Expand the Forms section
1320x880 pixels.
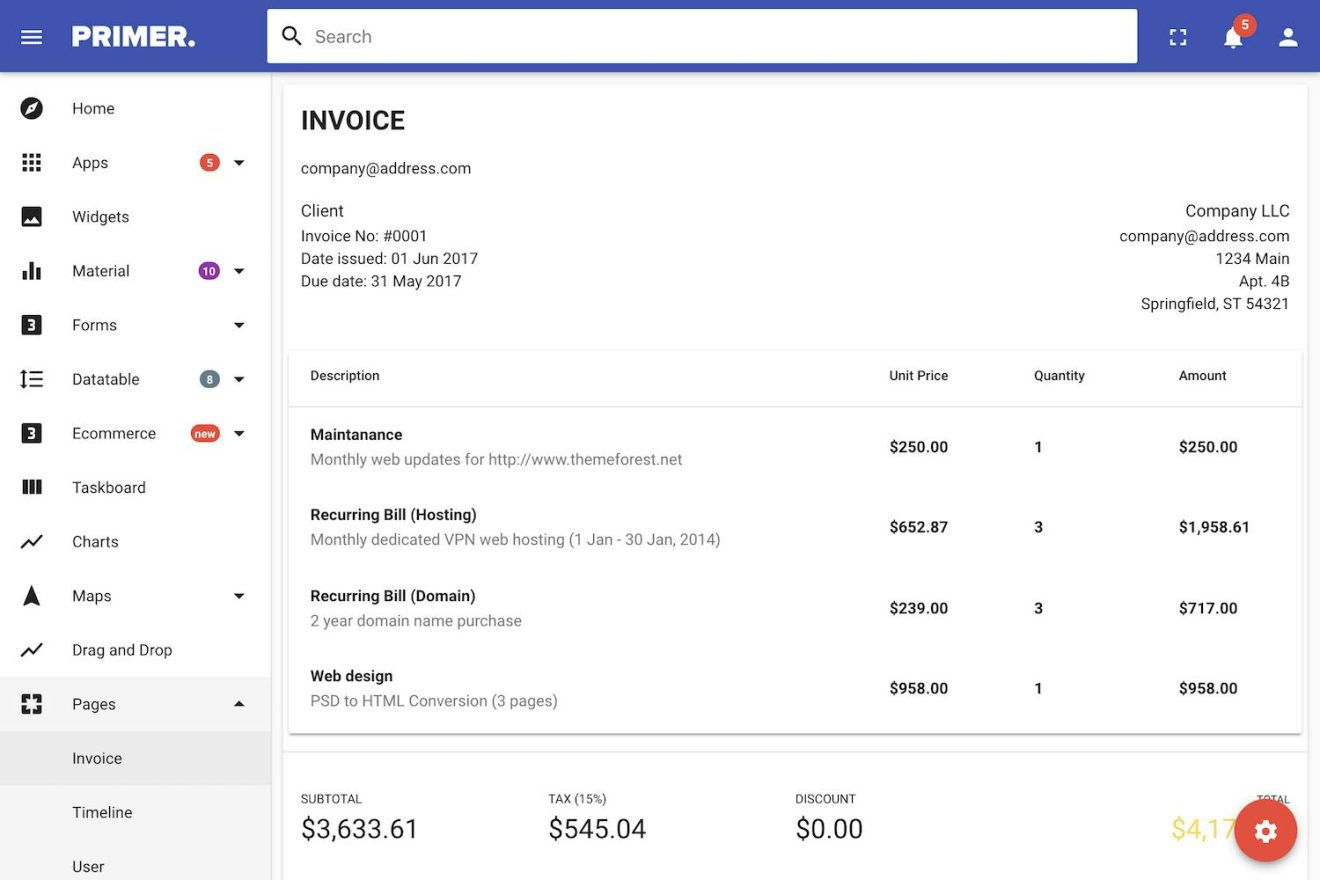tap(239, 325)
